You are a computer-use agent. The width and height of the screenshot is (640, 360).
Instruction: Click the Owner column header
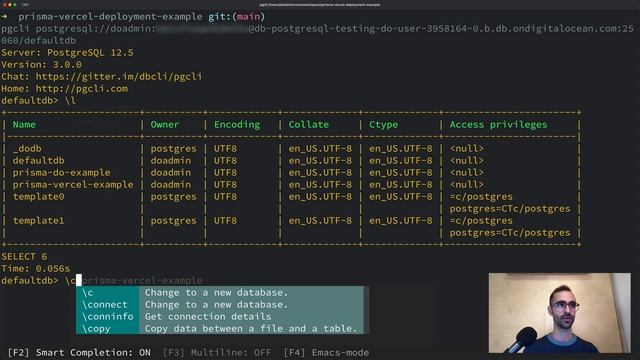coord(164,124)
